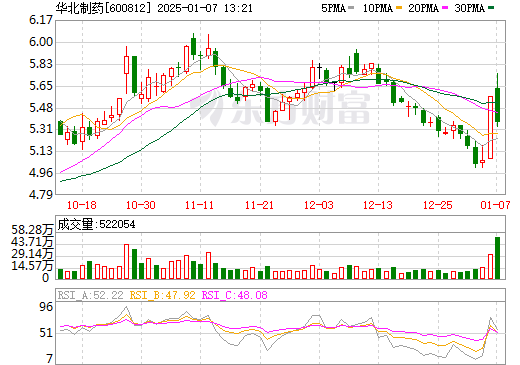This screenshot has height=365, width=520.
Task: Select the 11-21 date axis label
Action: tap(259, 205)
